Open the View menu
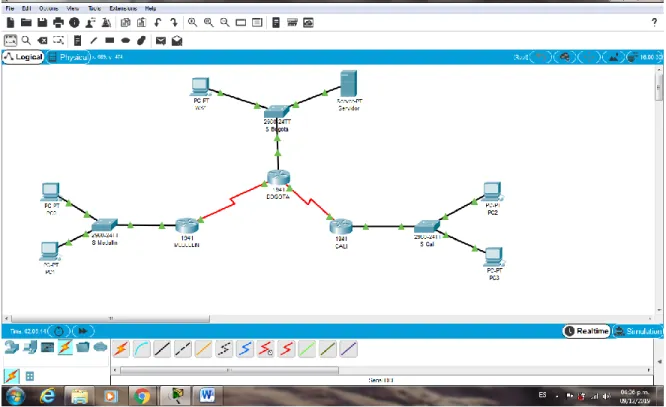This screenshot has height=407, width=666. 73,8
